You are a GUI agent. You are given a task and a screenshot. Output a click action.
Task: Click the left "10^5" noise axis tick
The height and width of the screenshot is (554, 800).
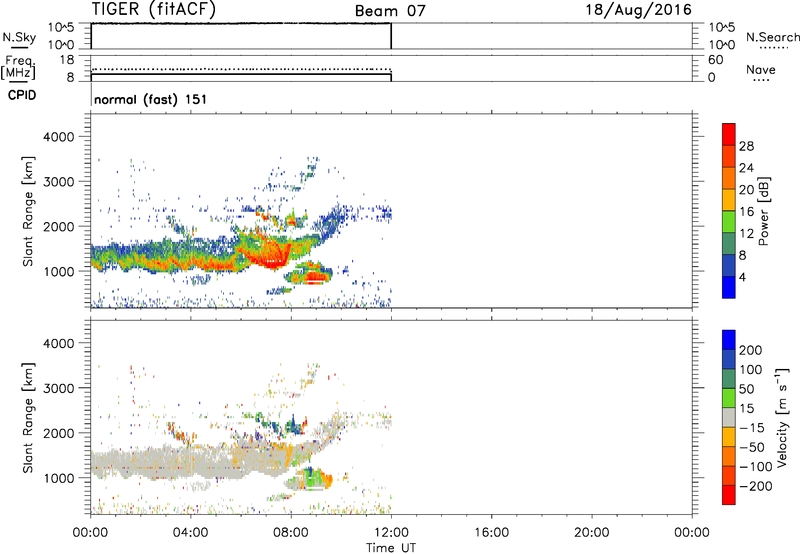click(62, 27)
